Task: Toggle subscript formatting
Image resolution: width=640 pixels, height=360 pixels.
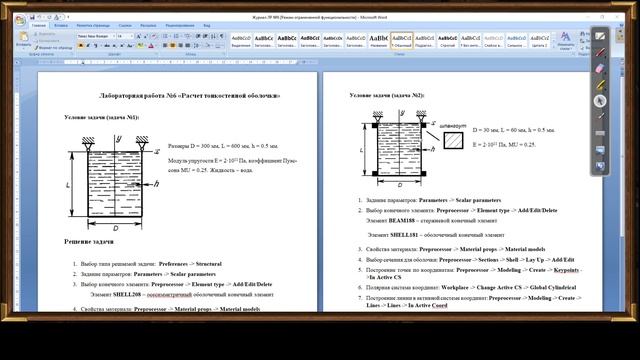Action: coord(114,45)
